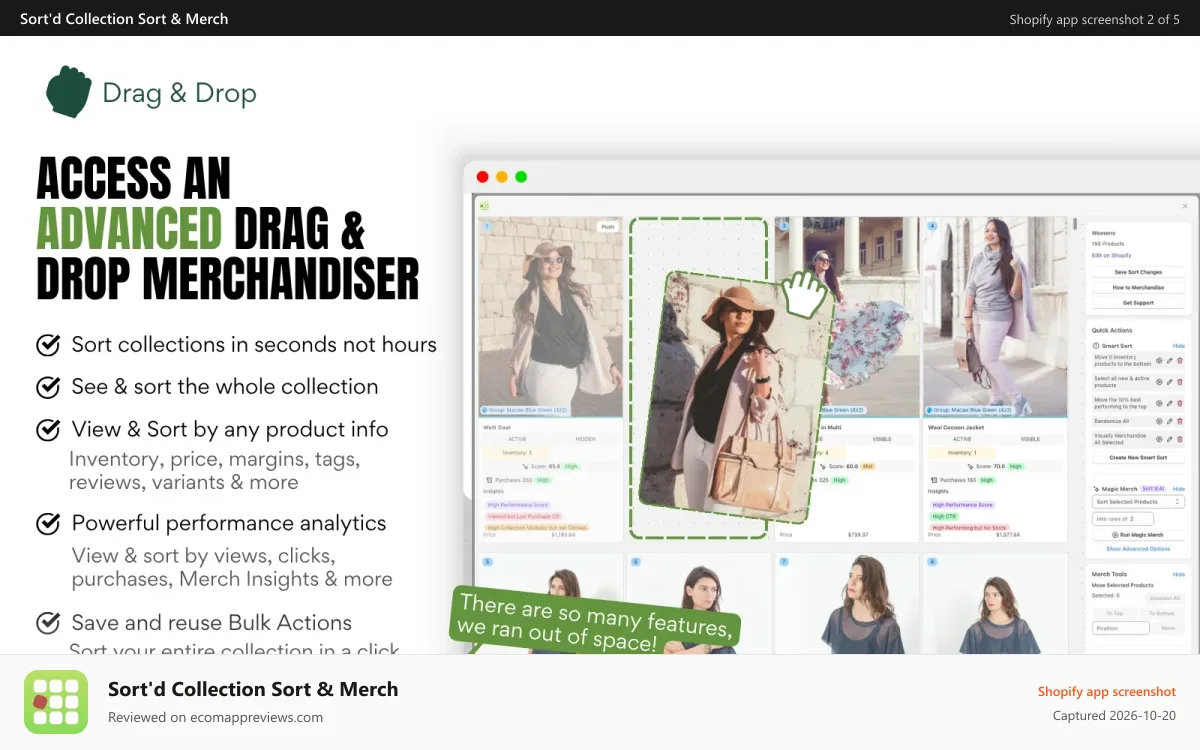Create New Smart Sort
The width and height of the screenshot is (1200, 750).
coord(1138,457)
